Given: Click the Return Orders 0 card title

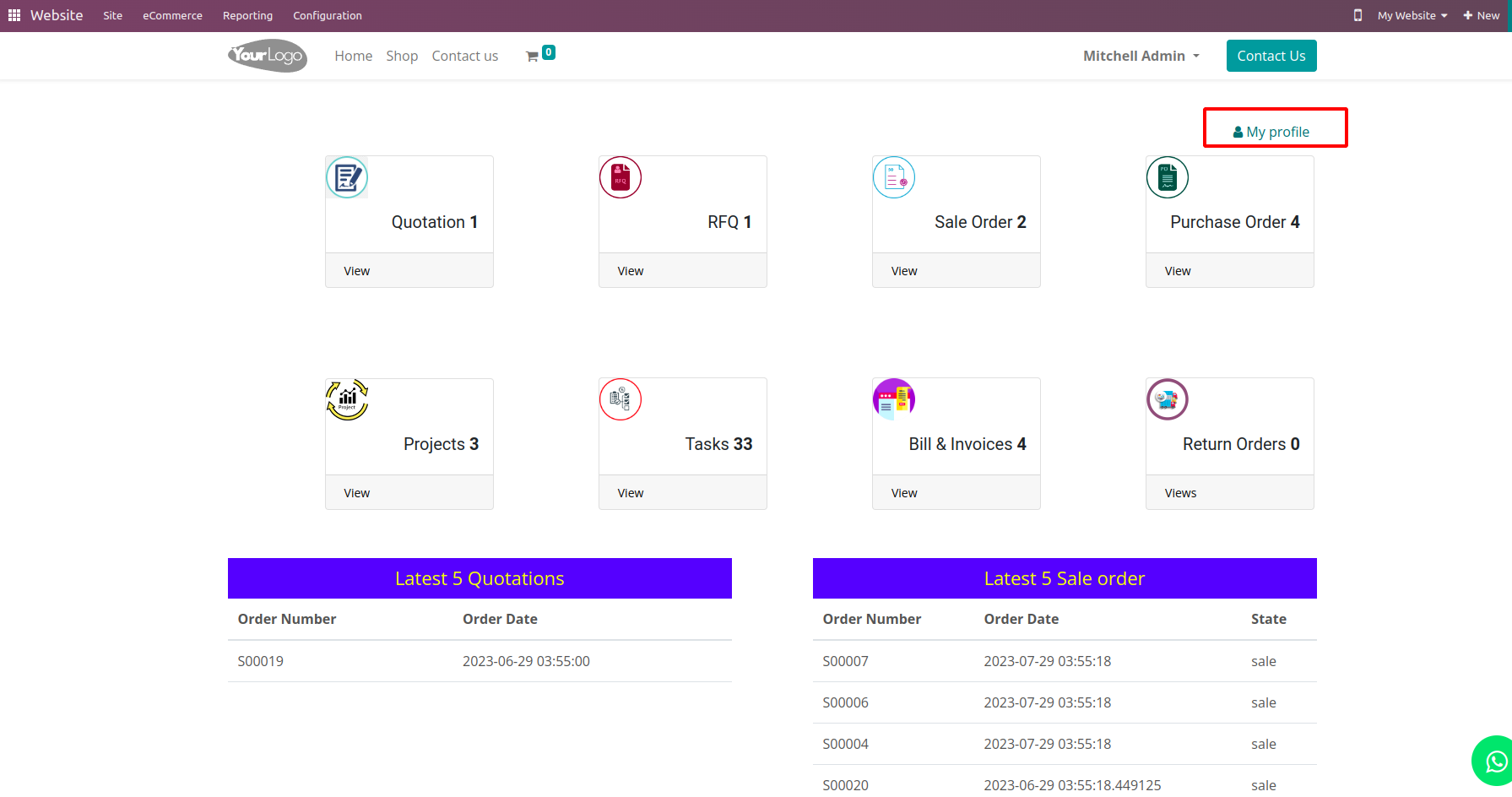Looking at the screenshot, I should click(1241, 444).
